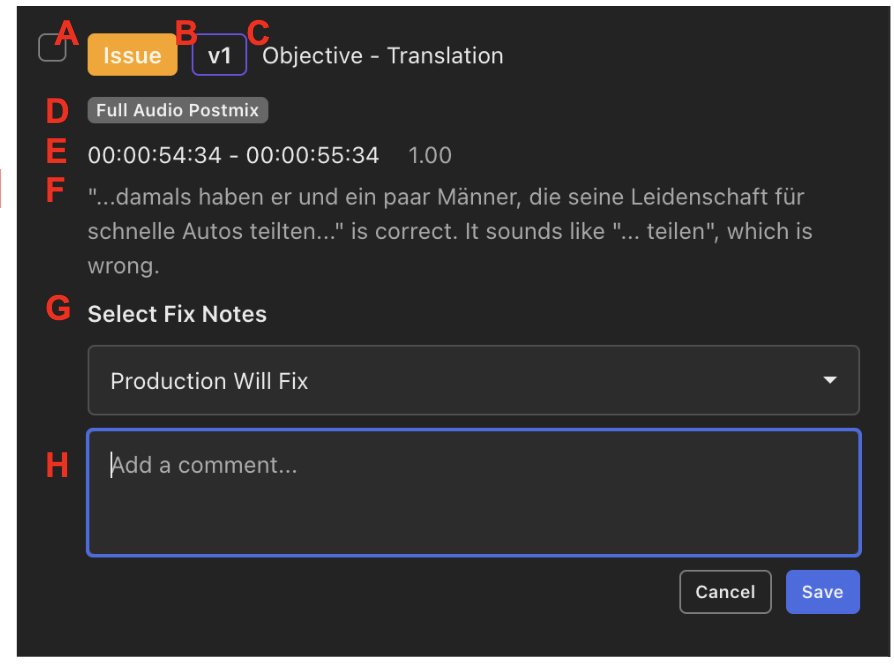Viewport: 894px width, 672px height.
Task: Tick the checkbox next to the Issue badge
Action: [50, 48]
